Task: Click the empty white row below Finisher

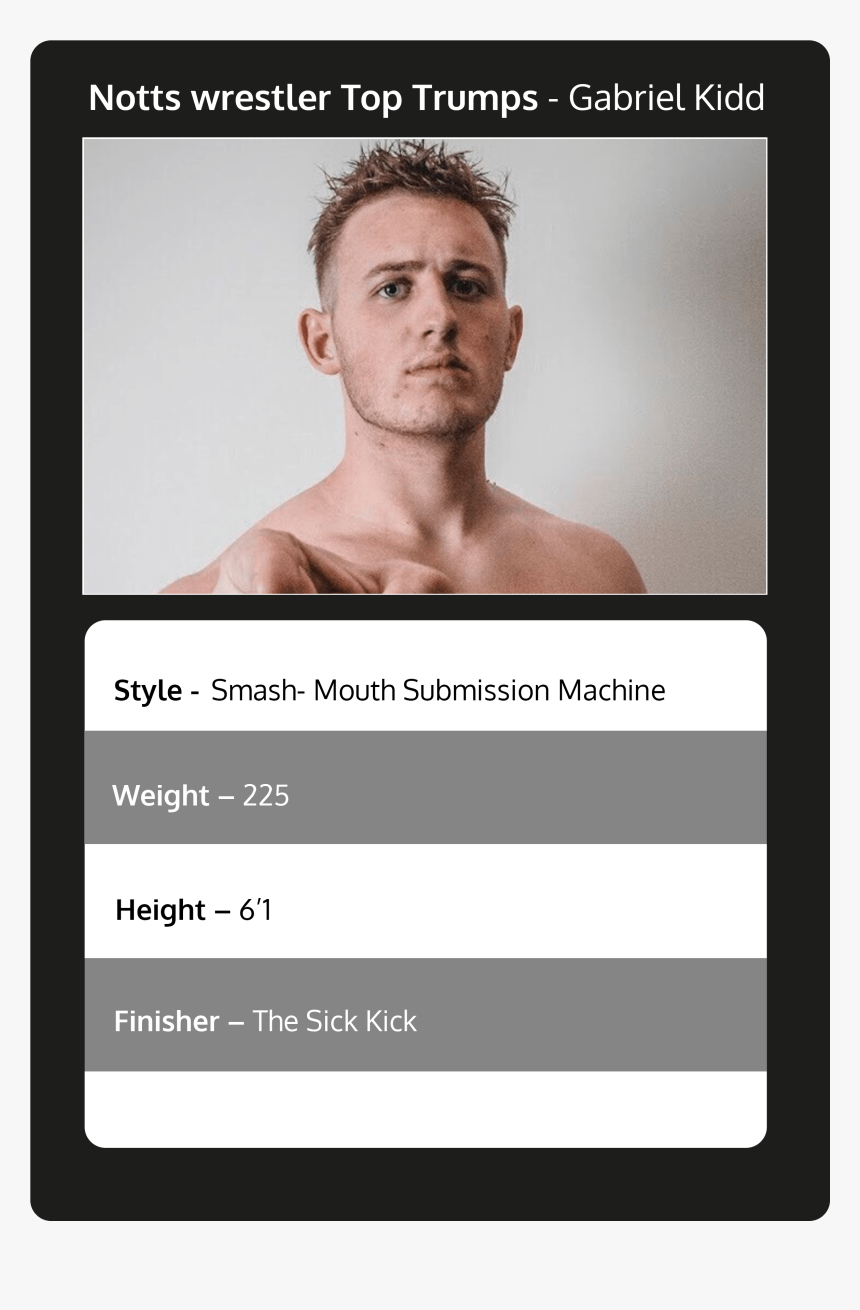Action: coord(425,1109)
